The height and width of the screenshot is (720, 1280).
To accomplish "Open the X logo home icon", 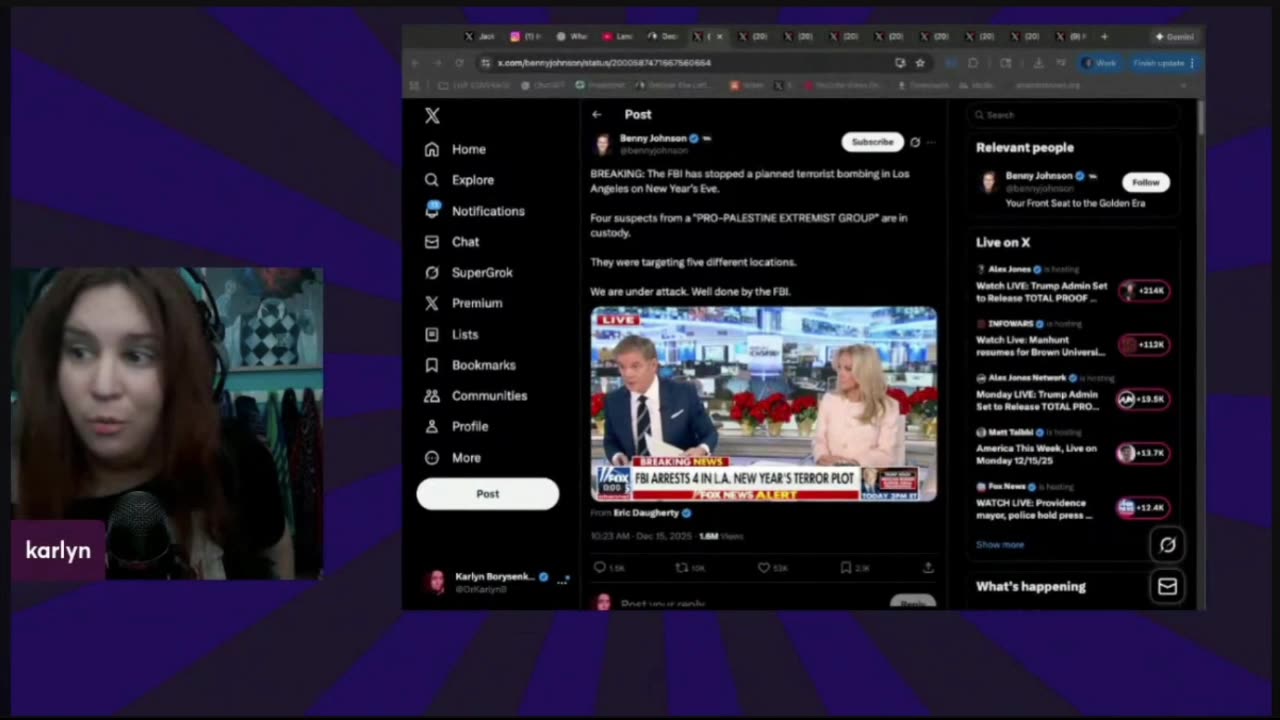I will tap(432, 116).
